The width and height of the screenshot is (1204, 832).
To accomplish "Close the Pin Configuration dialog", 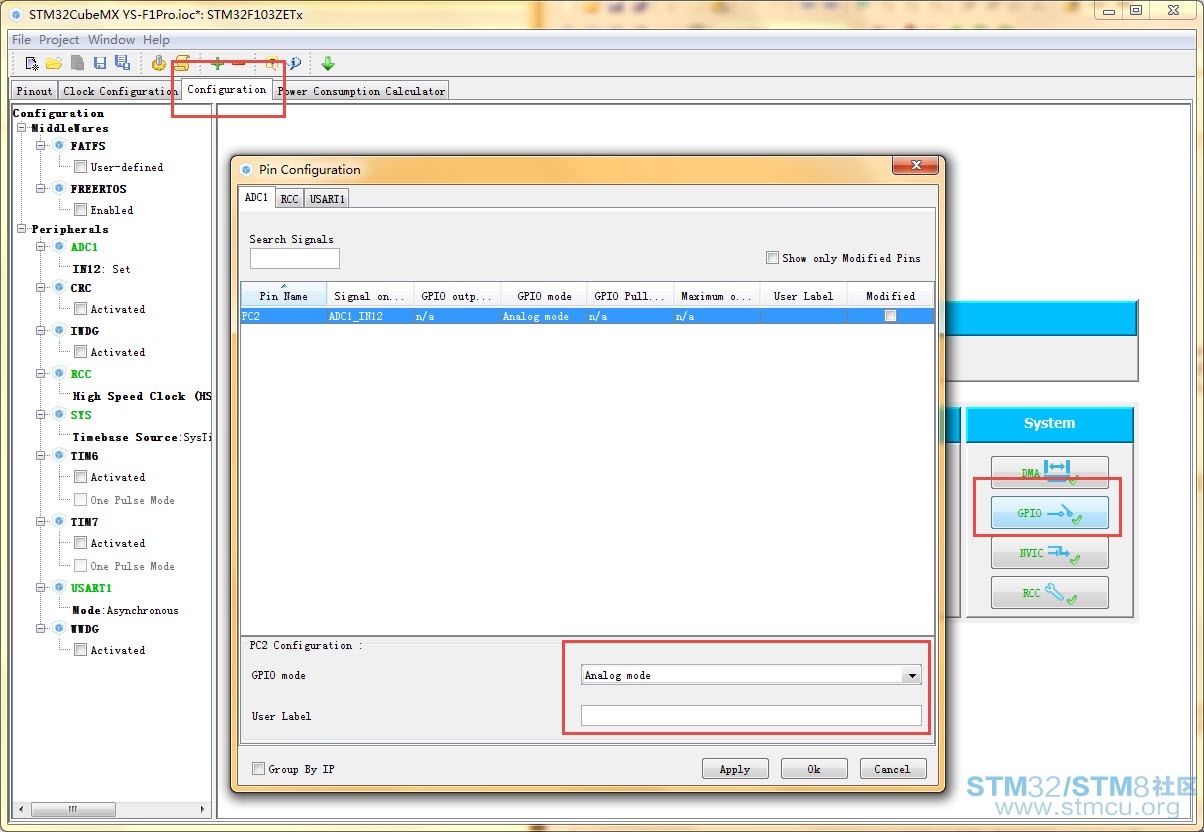I will pos(915,168).
